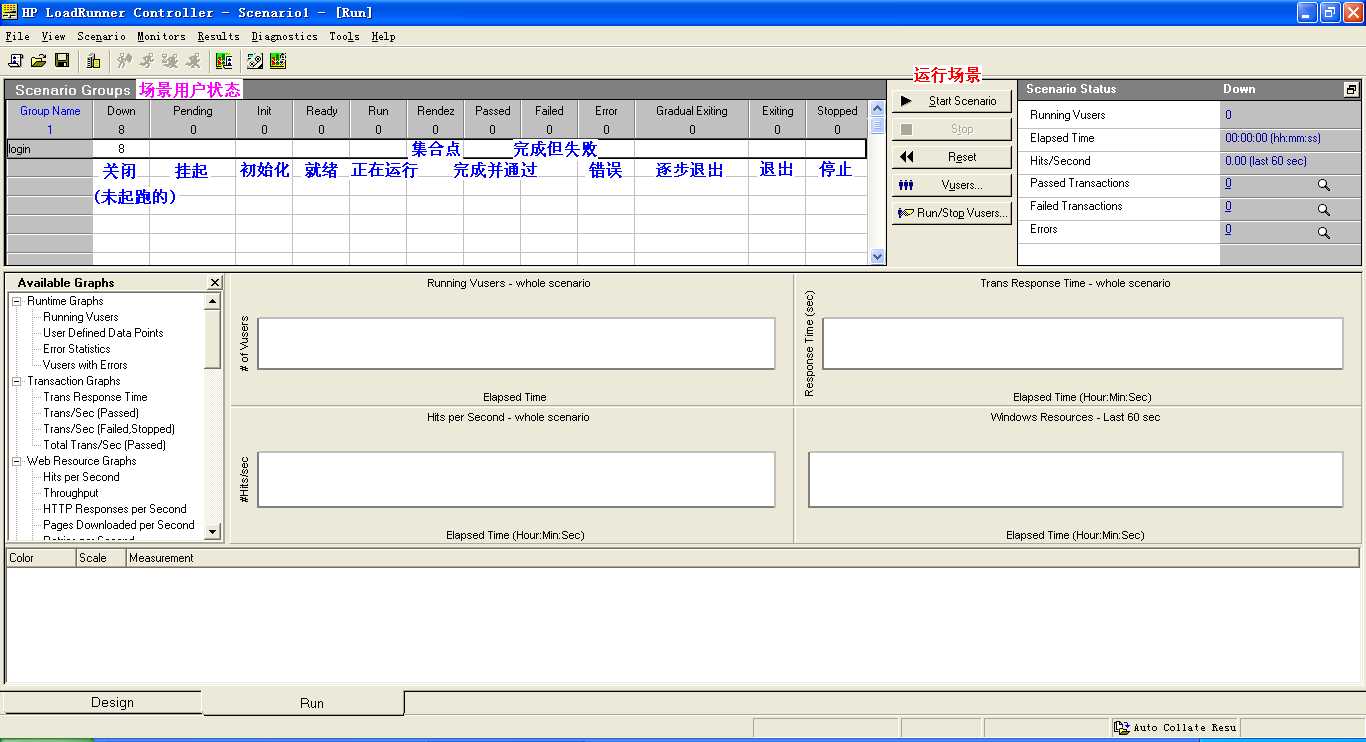Select Trans/Sec (Passed) tree item

tap(91, 413)
